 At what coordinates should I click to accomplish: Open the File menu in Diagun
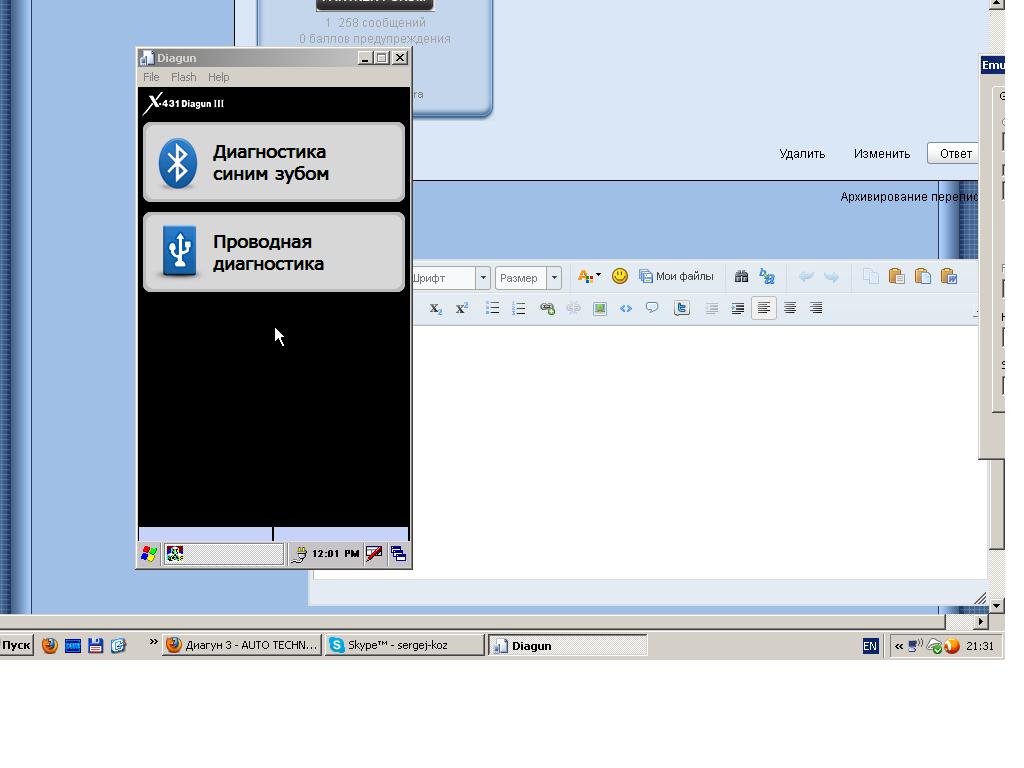point(151,77)
